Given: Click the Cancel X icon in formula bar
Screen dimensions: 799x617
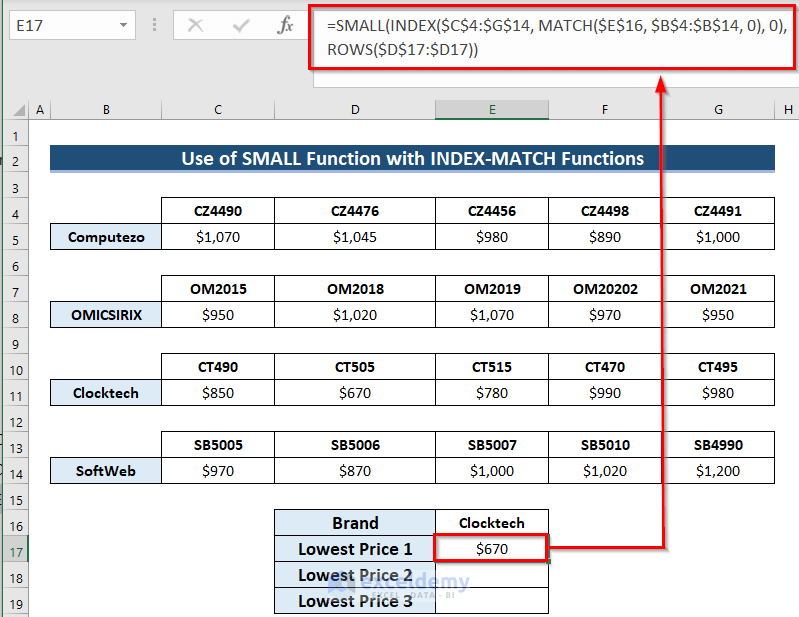Looking at the screenshot, I should click(195, 26).
